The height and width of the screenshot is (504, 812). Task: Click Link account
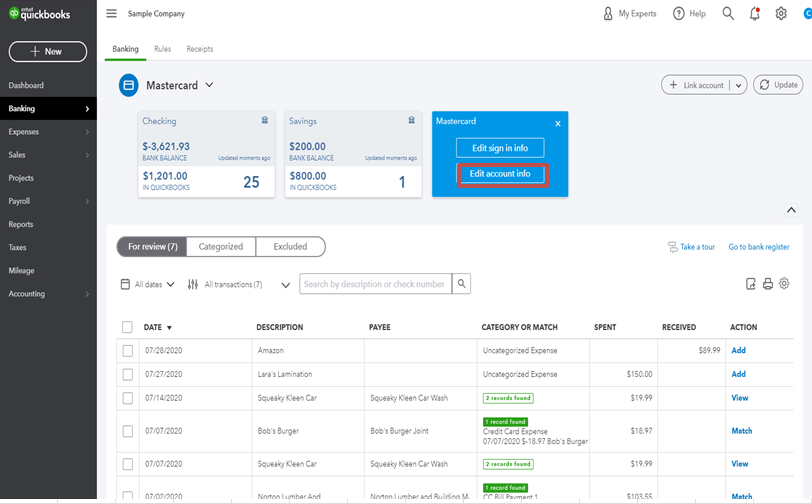click(697, 85)
